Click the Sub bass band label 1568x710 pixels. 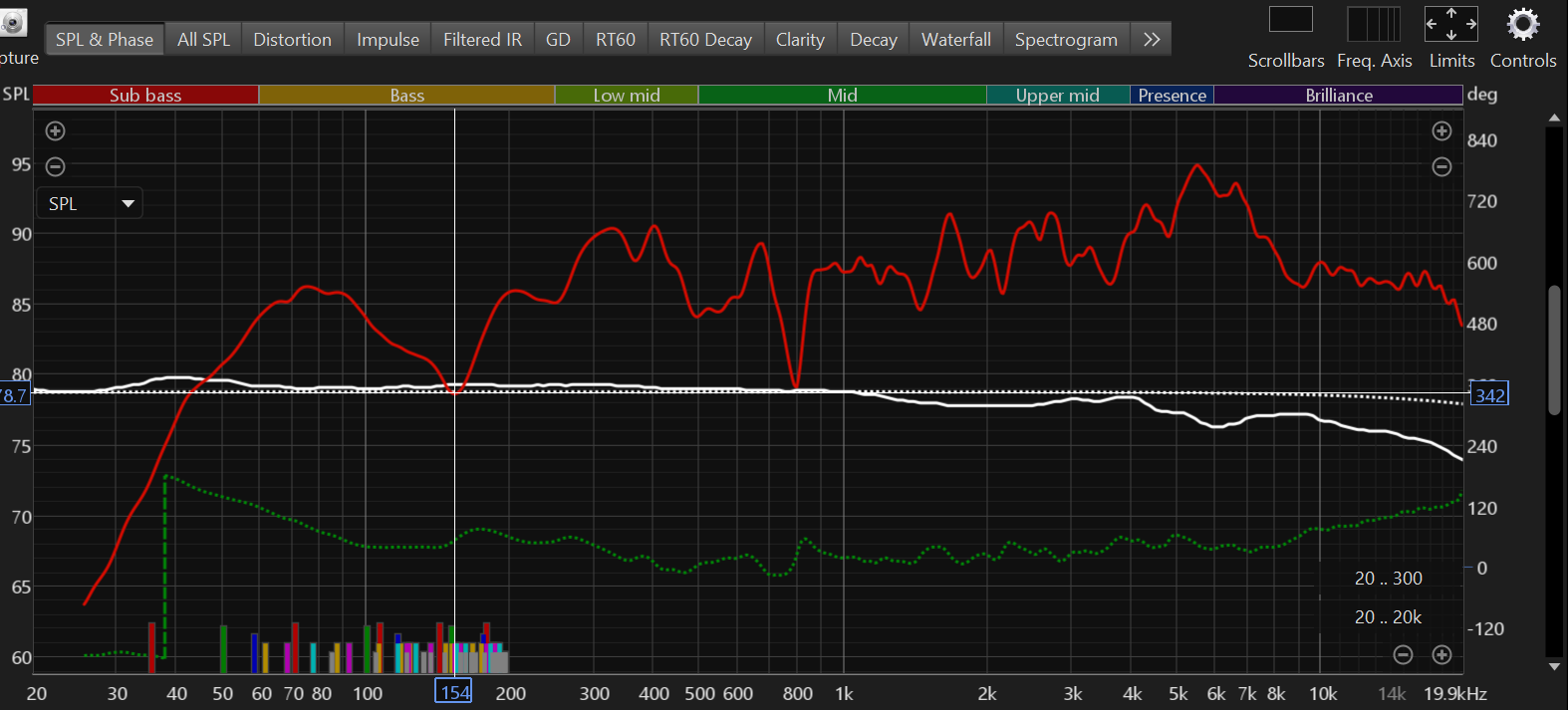coord(145,96)
